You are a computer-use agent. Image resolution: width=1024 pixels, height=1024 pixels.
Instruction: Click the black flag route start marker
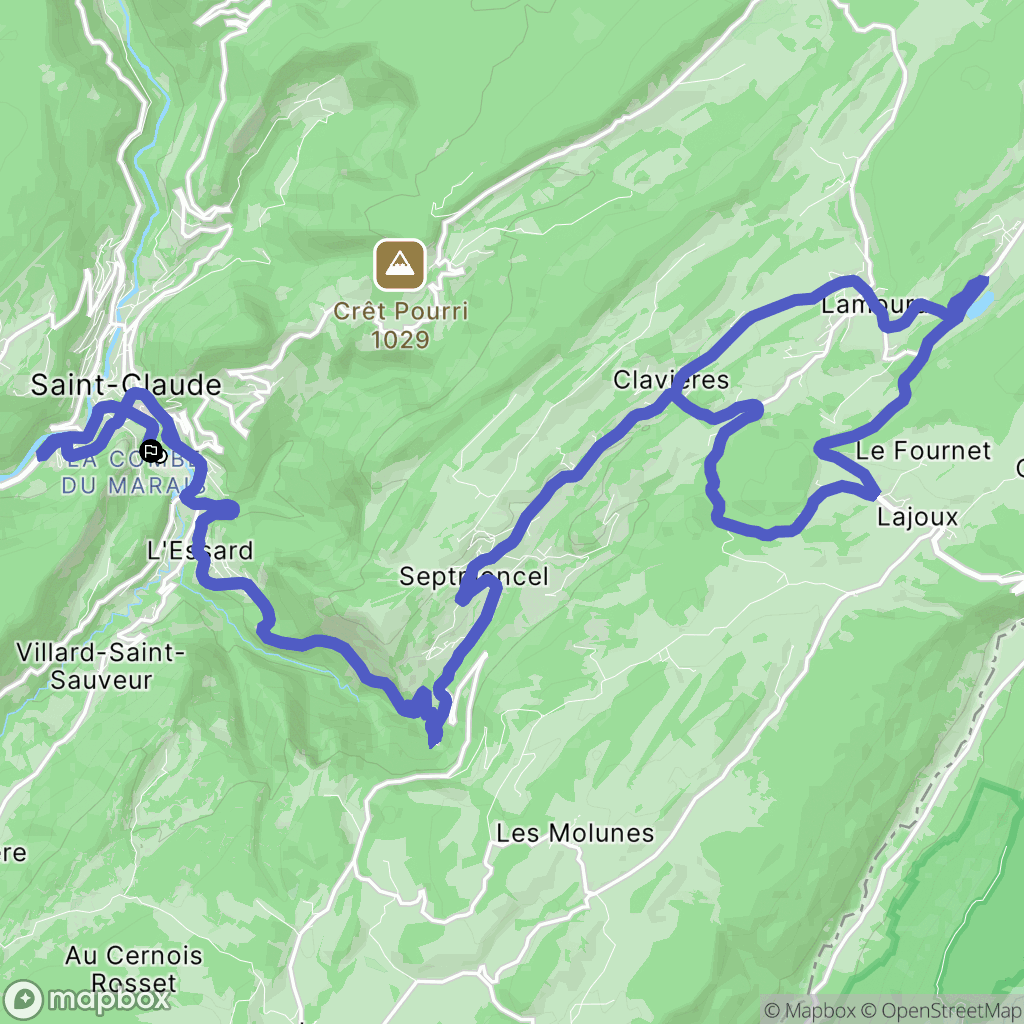[152, 451]
